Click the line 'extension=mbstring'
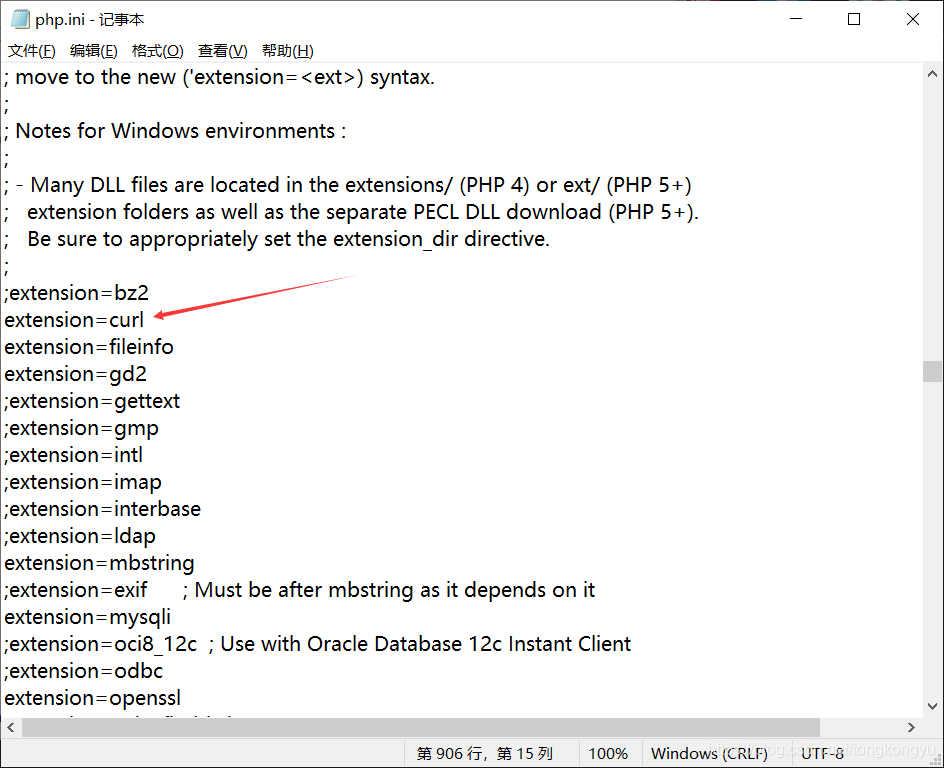This screenshot has width=944, height=768. [99, 563]
